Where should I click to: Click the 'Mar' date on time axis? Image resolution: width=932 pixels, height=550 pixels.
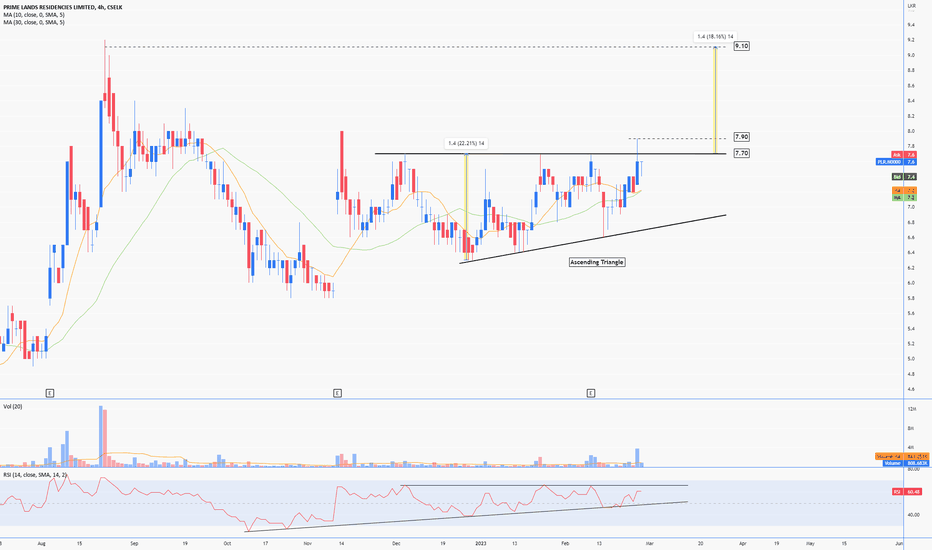pos(650,543)
